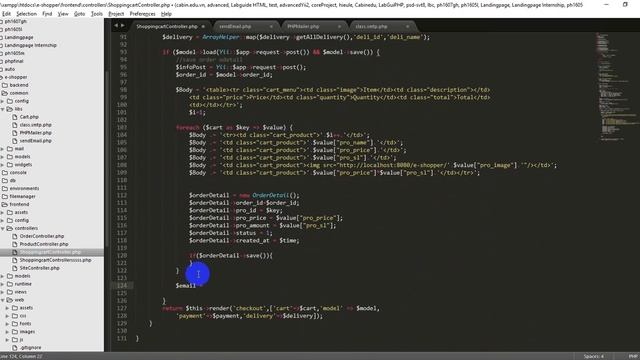Expand the views folder arrow
The height and width of the screenshot is (360, 640).
pos(2,292)
